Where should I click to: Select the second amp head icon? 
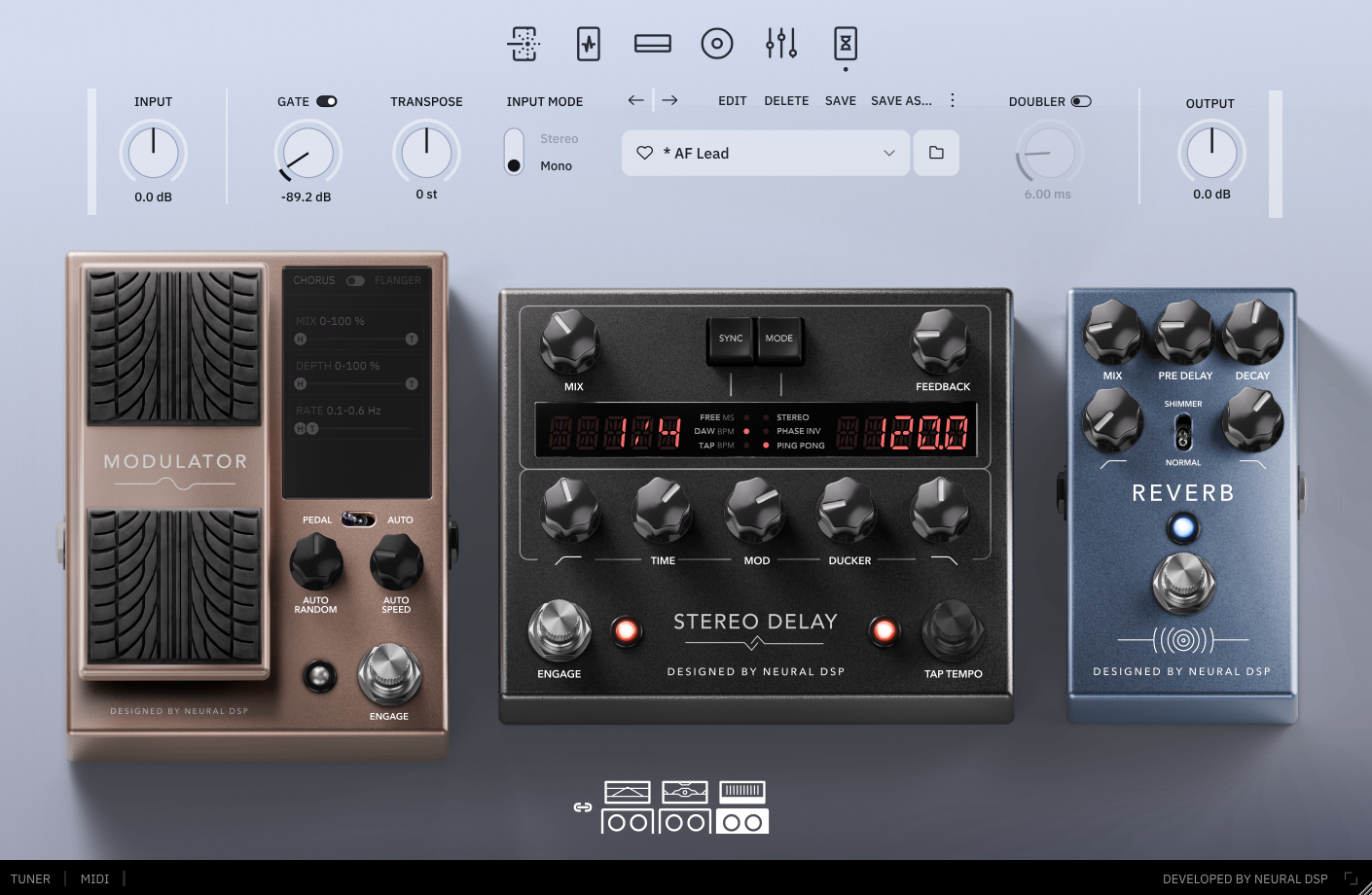[684, 792]
